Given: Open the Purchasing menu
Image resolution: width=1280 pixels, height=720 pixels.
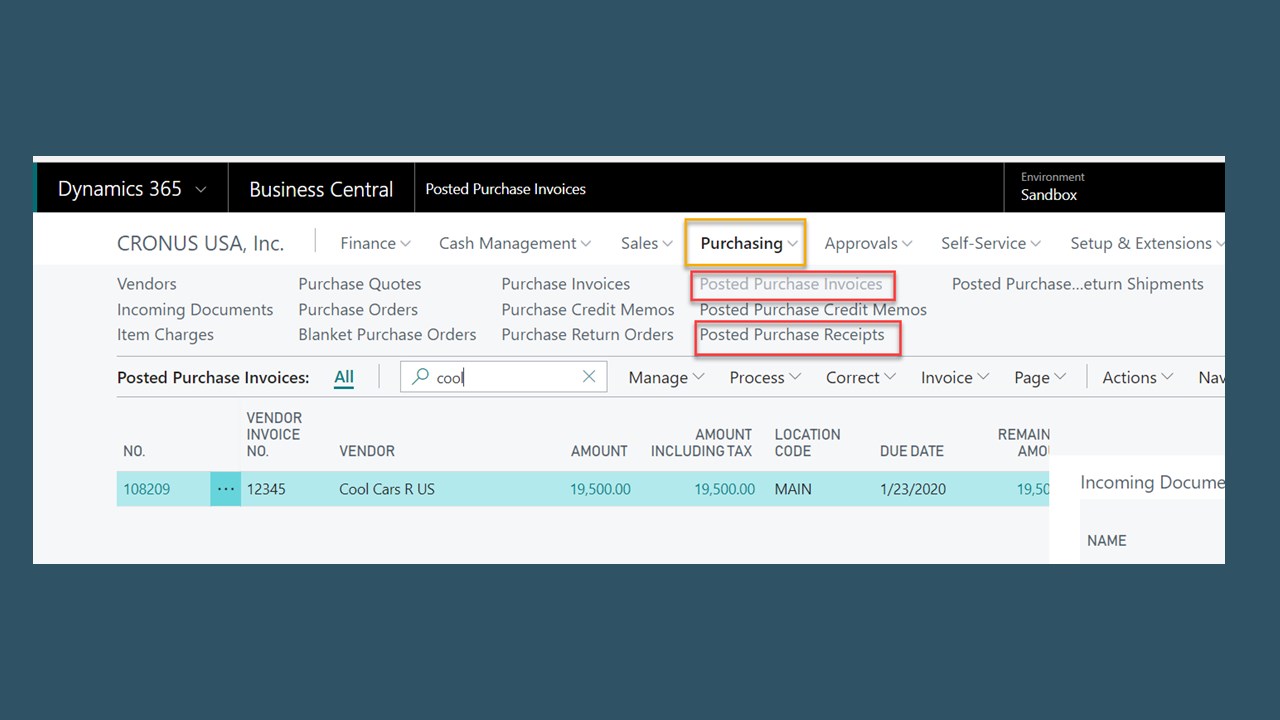Looking at the screenshot, I should (750, 243).
